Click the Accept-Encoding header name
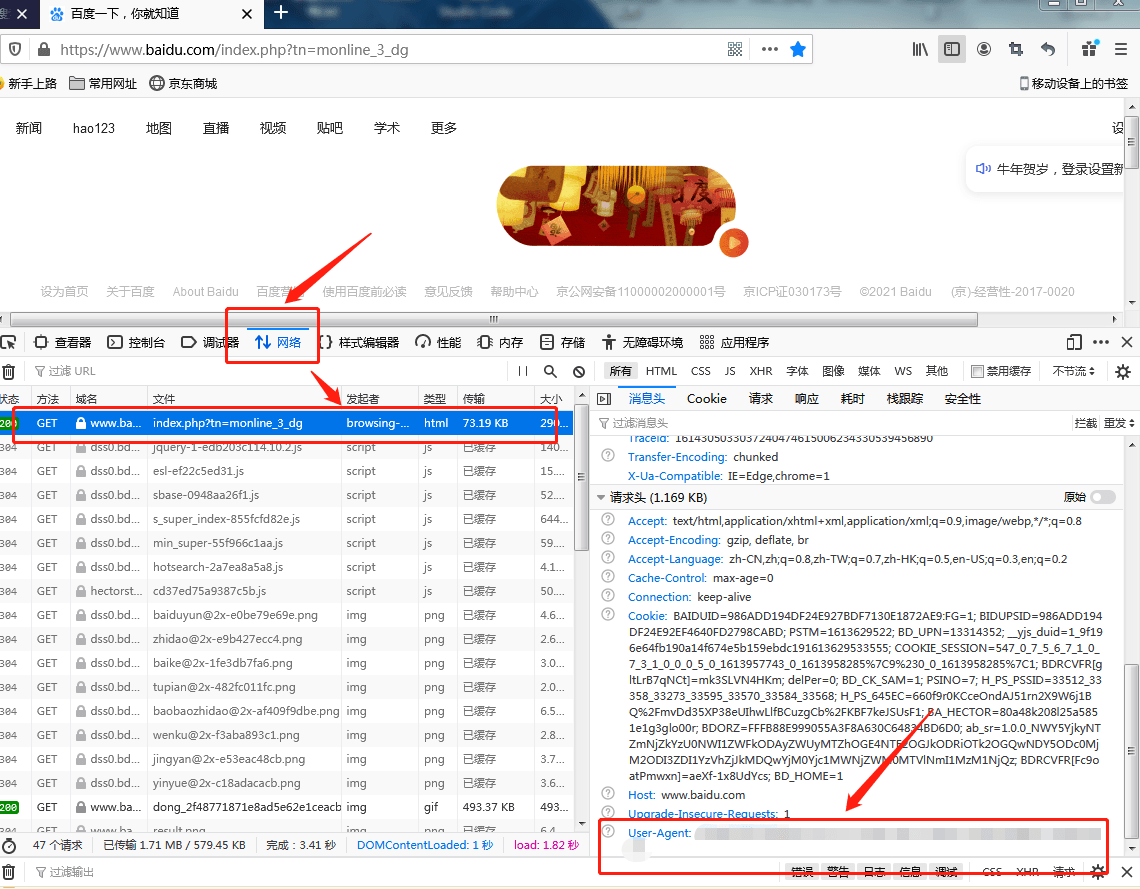Screen dimensions: 1140x889 click(x=674, y=540)
